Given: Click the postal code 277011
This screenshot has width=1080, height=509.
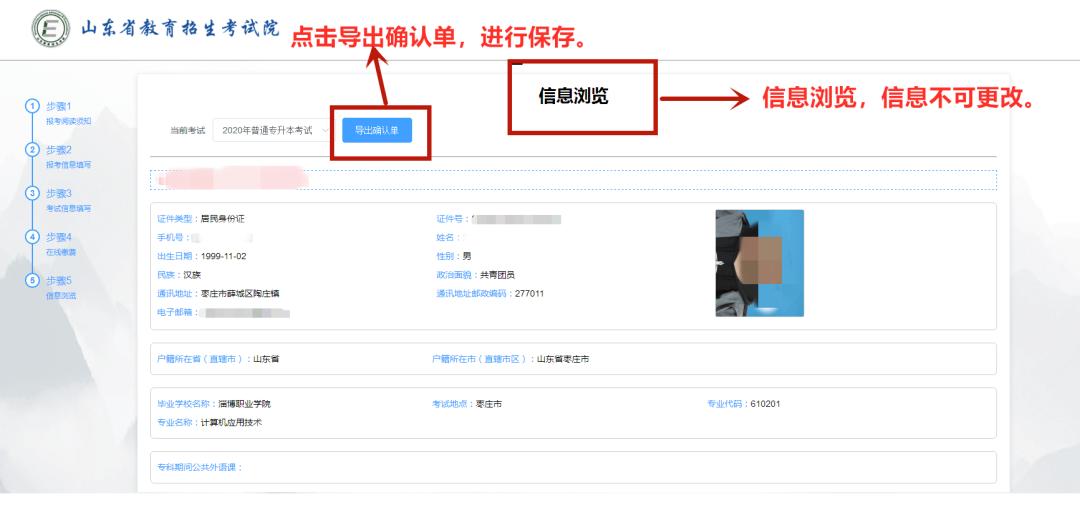Looking at the screenshot, I should pyautogui.click(x=530, y=293).
